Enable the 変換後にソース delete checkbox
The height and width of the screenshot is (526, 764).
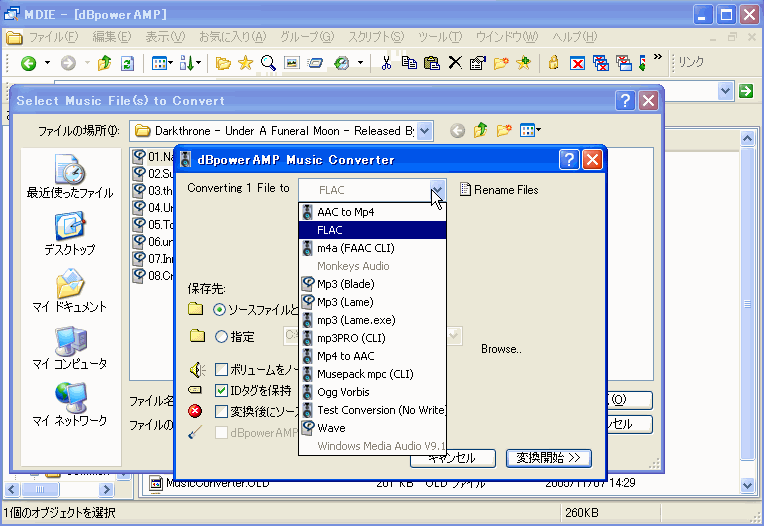pyautogui.click(x=221, y=412)
